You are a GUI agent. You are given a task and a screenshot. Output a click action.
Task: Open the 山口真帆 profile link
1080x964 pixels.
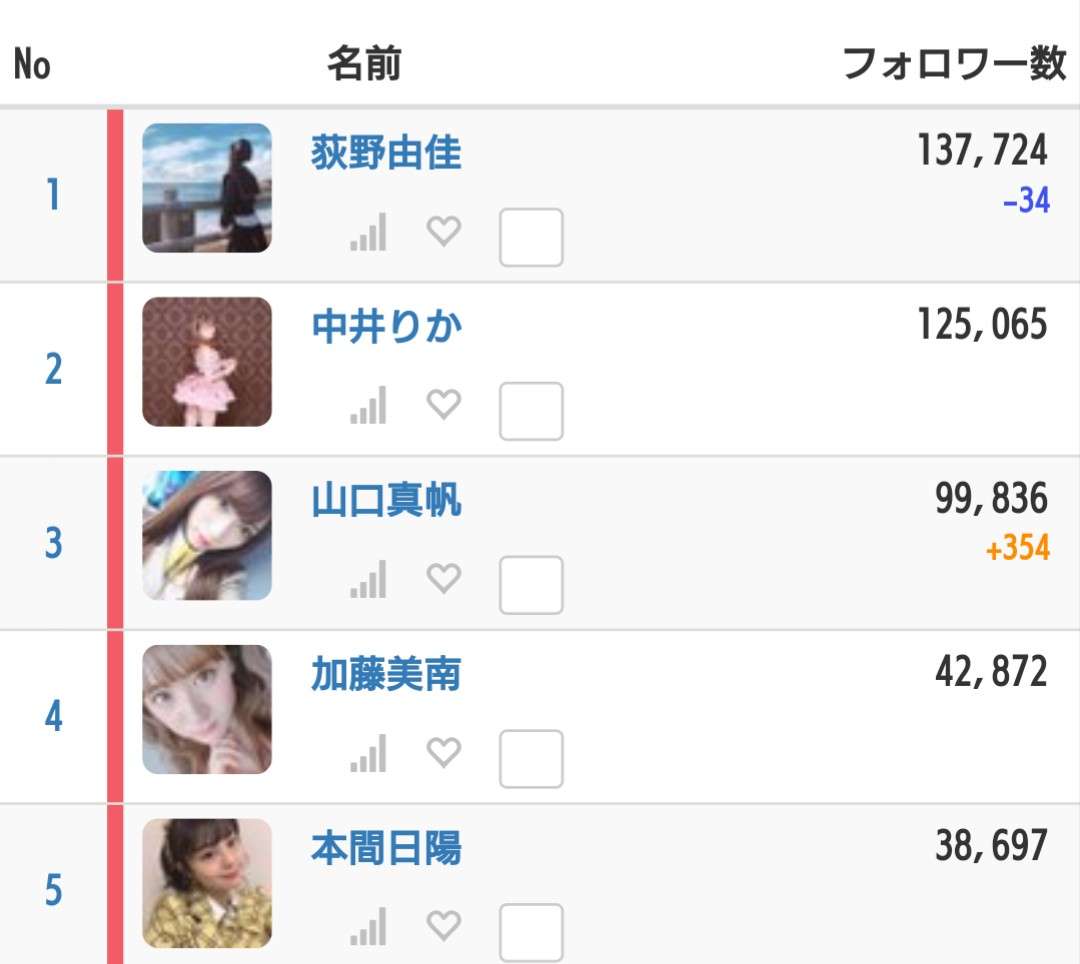coord(386,500)
